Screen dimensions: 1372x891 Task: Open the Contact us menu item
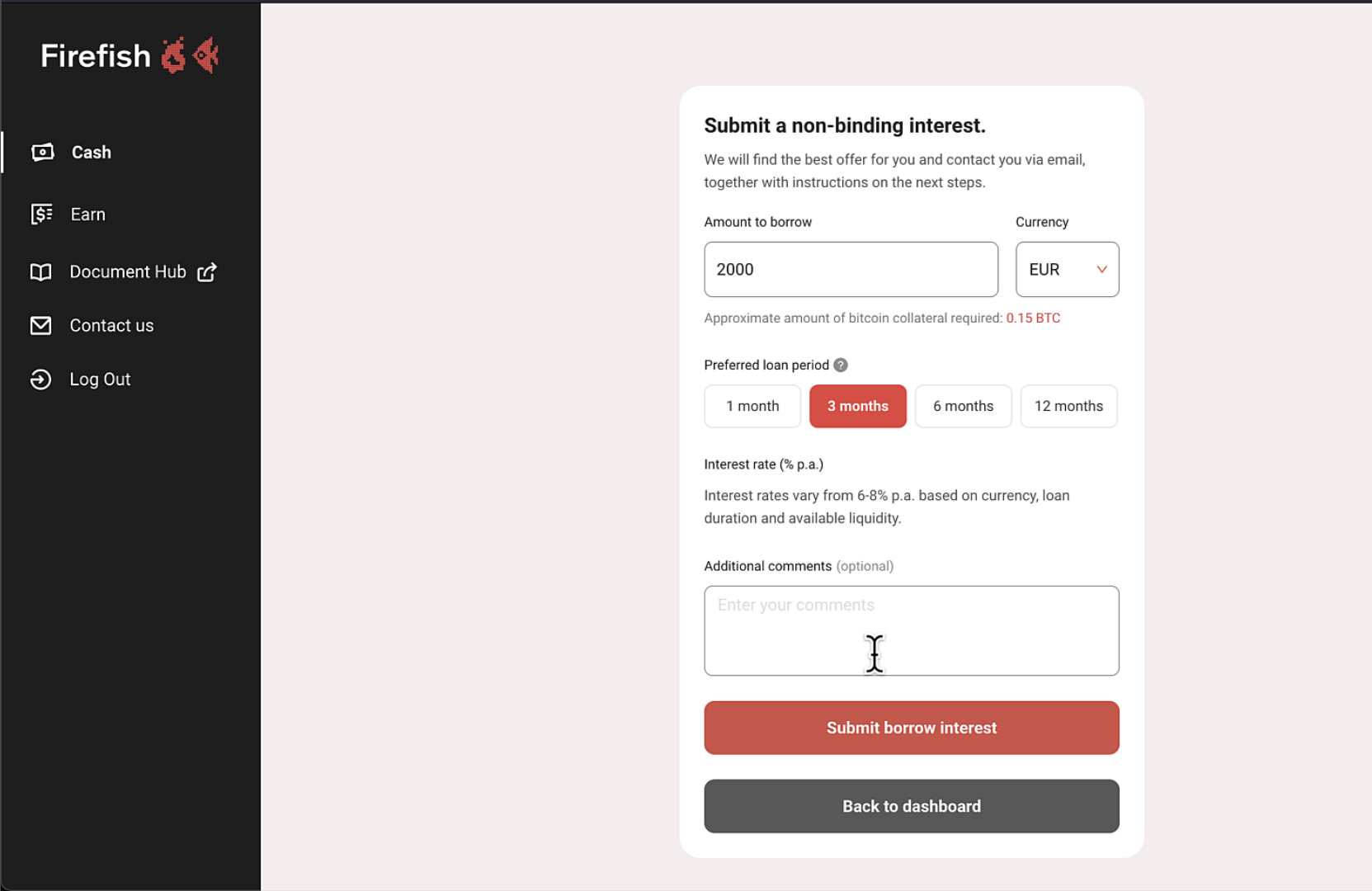tap(111, 326)
